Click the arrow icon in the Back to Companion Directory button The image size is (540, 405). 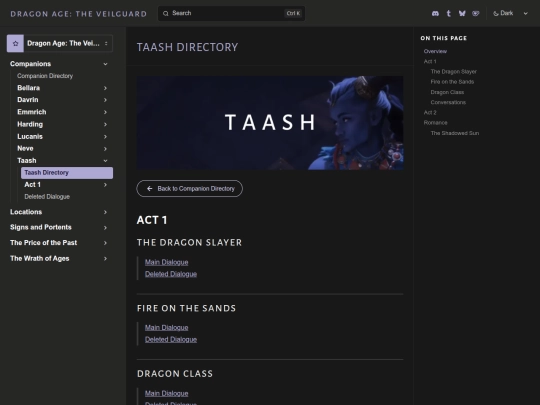[x=149, y=188]
